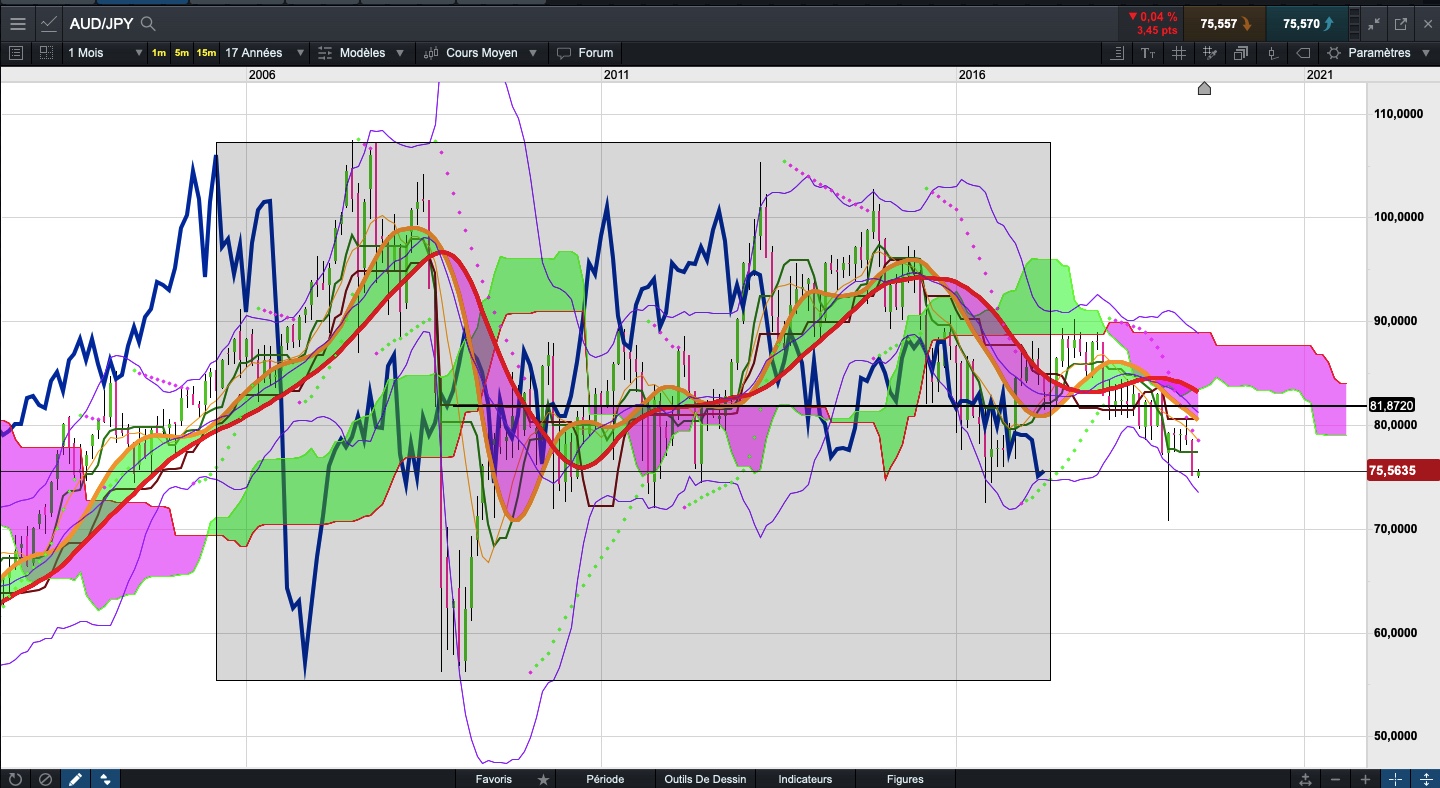Viewport: 1440px width, 788px height.
Task: Toggle the vertical split crosshair button
Action: [x=1425, y=779]
